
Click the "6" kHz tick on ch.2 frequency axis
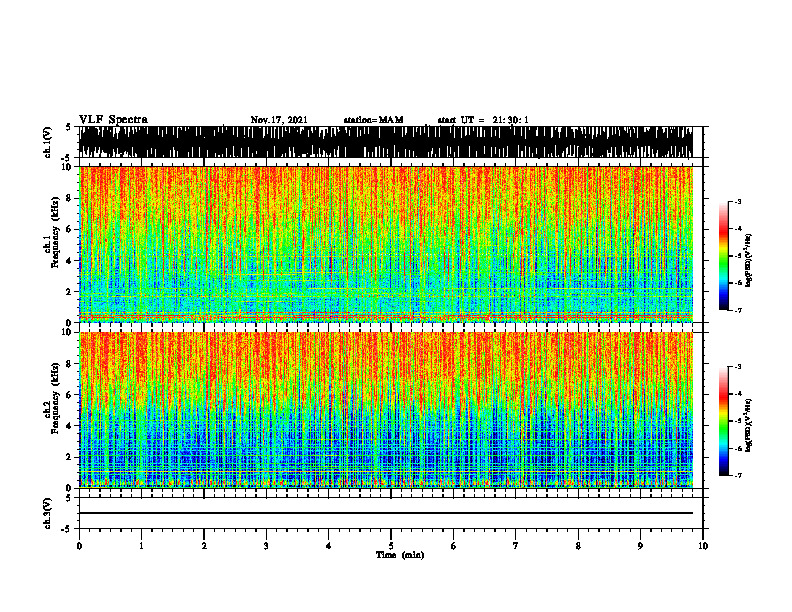coord(69,395)
